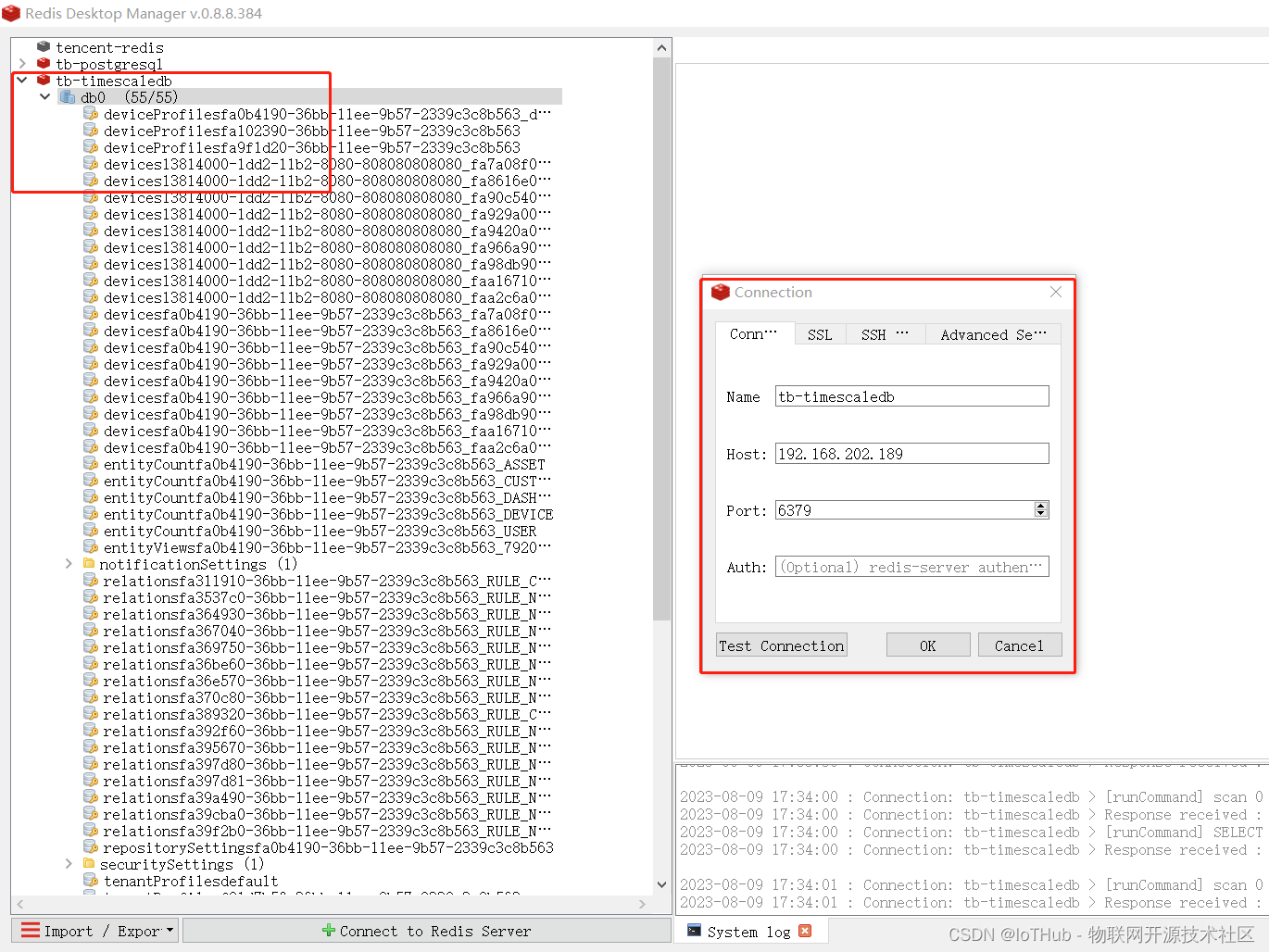Select repositorySettingsfa0b4190 key
Screen dimensions: 1269x952
pyautogui.click(x=328, y=847)
